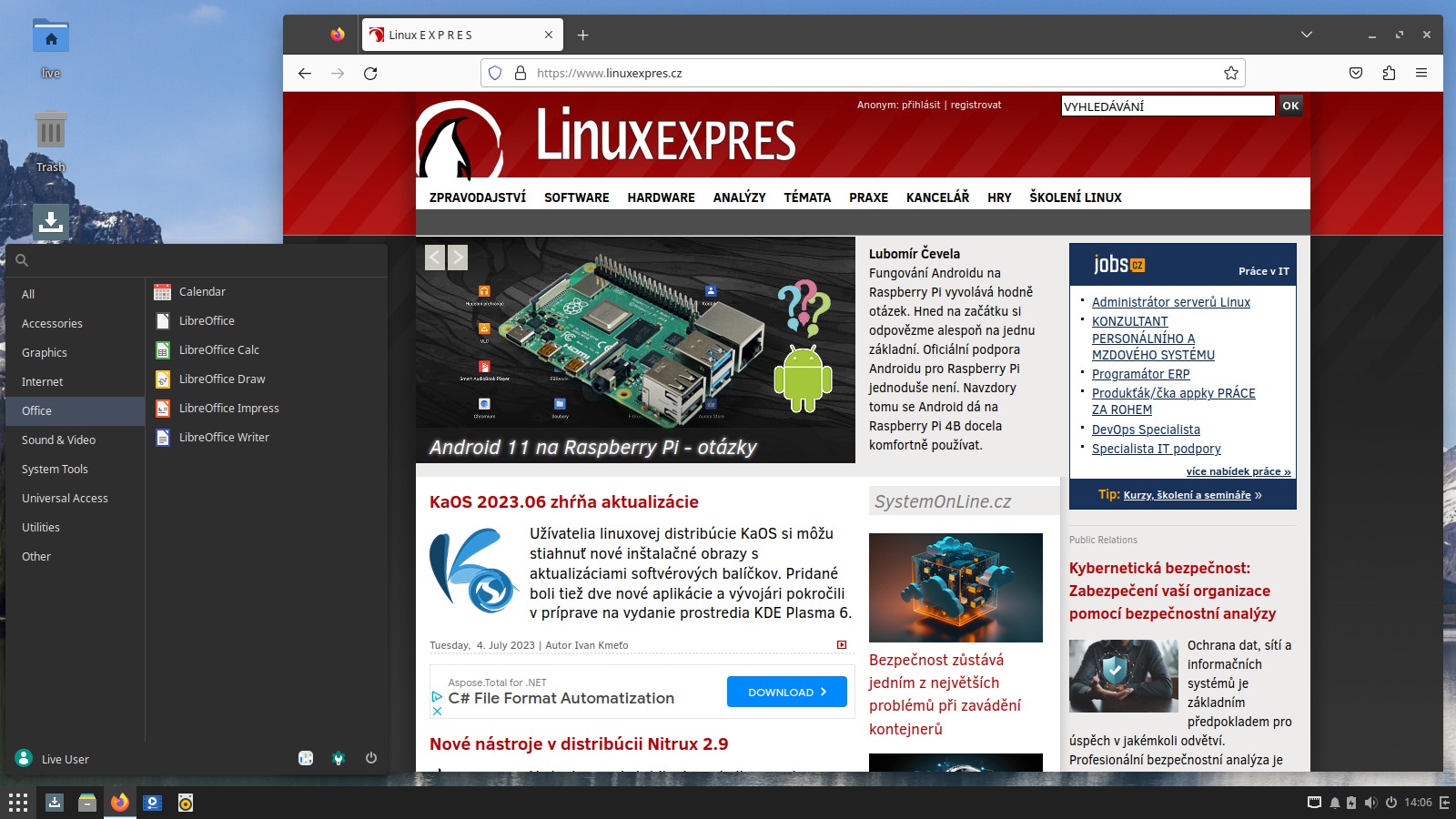1456x819 pixels.
Task: Click the Firefox back arrow
Action: [x=305, y=74]
